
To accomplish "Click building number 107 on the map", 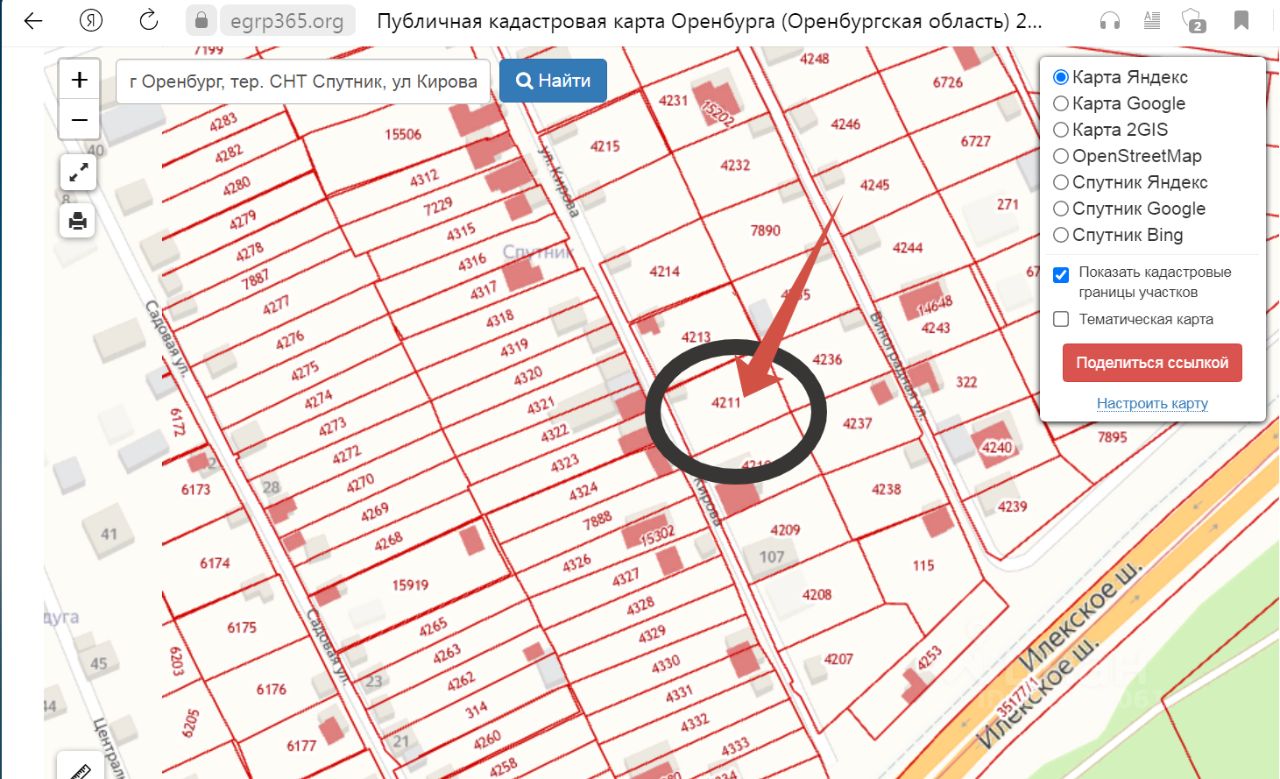I will coord(772,556).
